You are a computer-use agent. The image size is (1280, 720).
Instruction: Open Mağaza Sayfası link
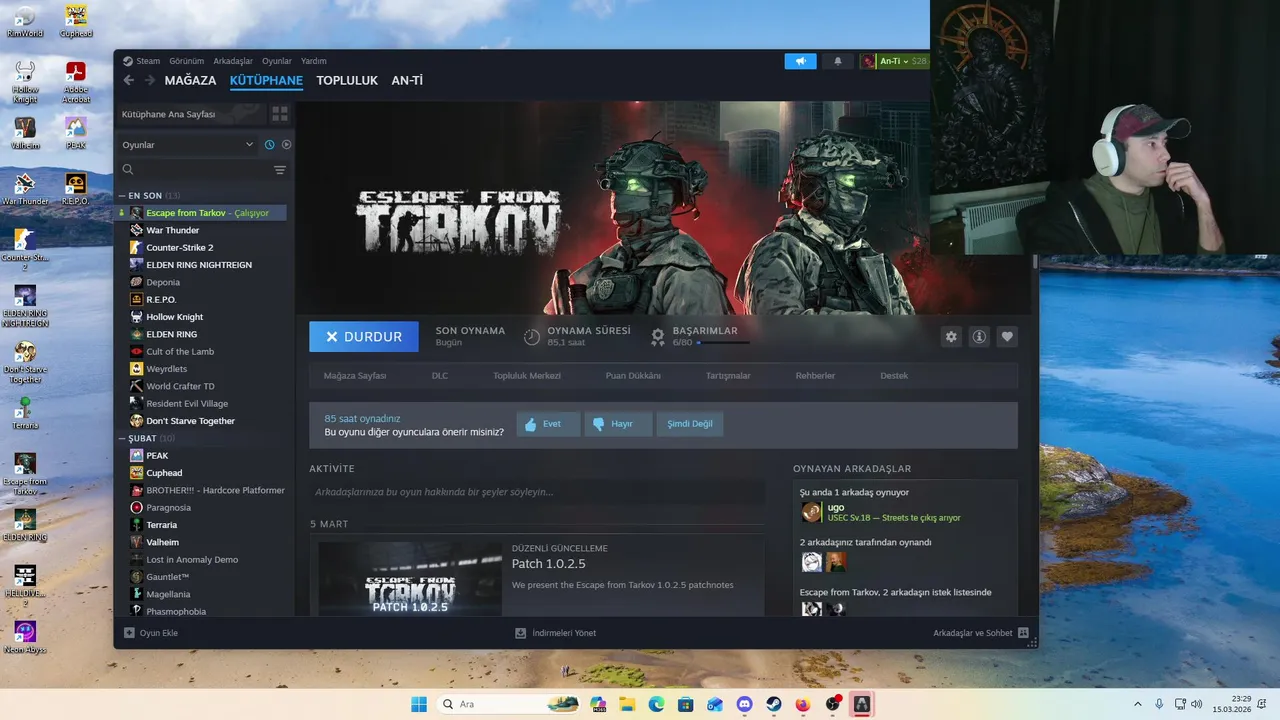click(x=355, y=376)
